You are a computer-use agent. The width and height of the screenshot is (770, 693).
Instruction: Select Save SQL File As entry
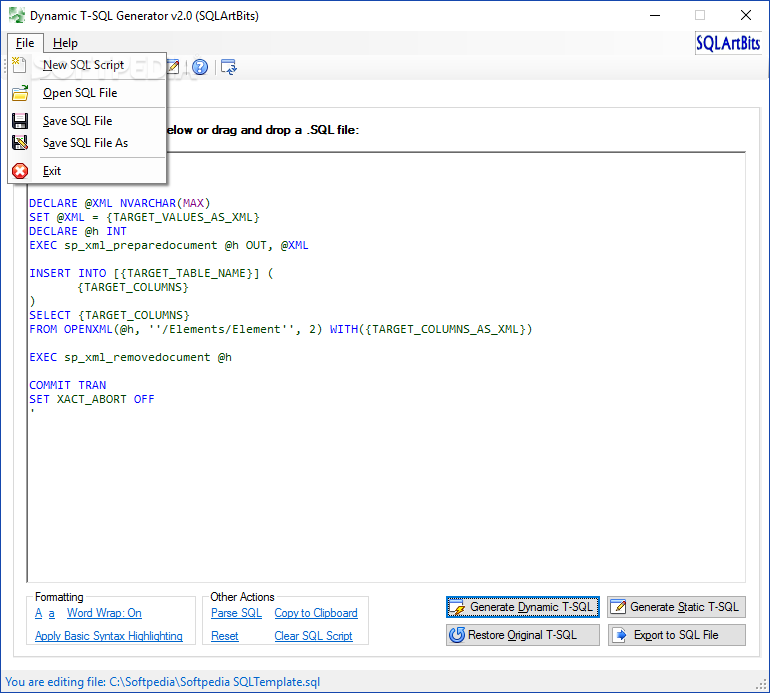85,143
